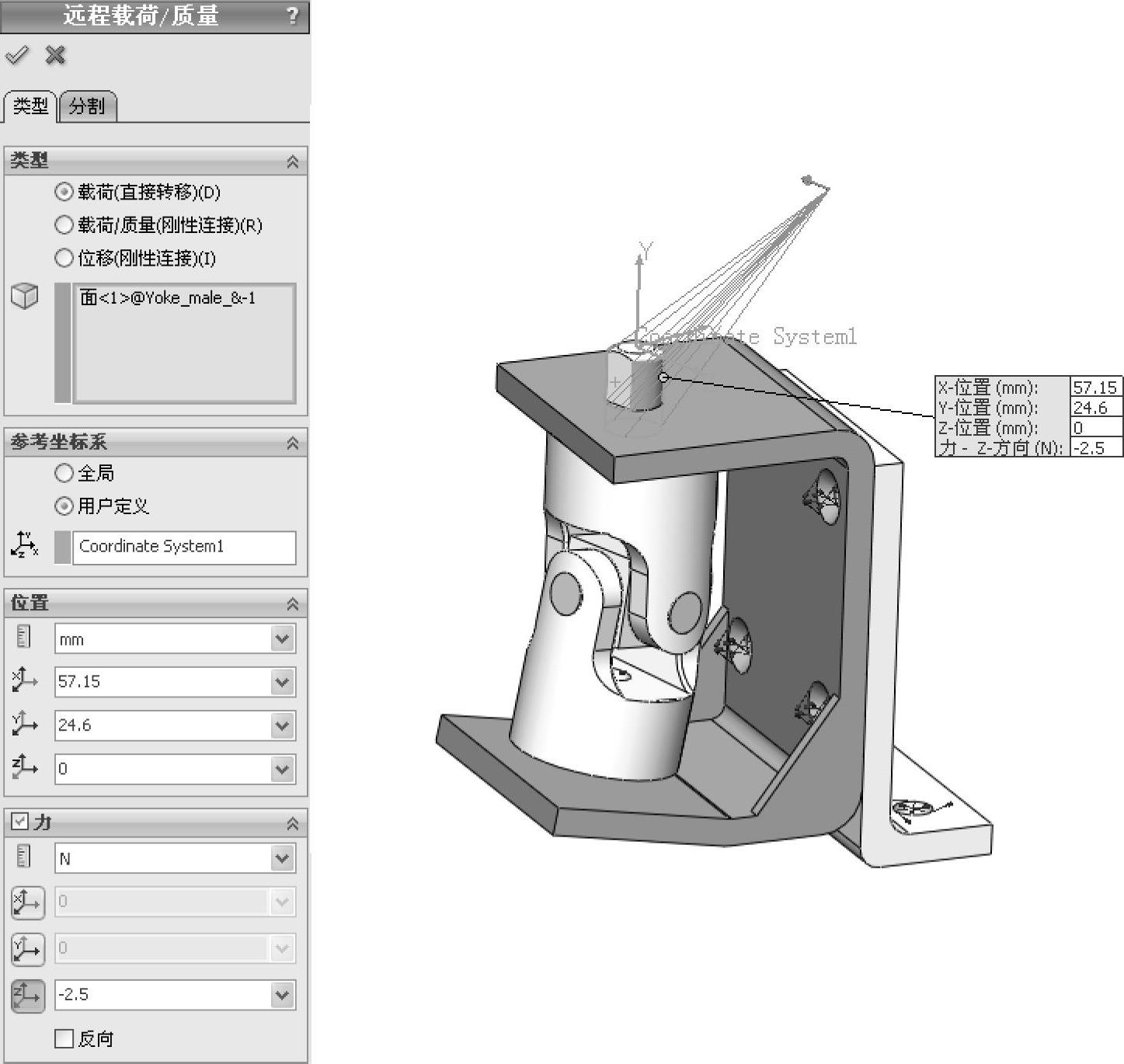Click the face selection cube icon
This screenshot has width=1124, height=1064.
coord(25,296)
